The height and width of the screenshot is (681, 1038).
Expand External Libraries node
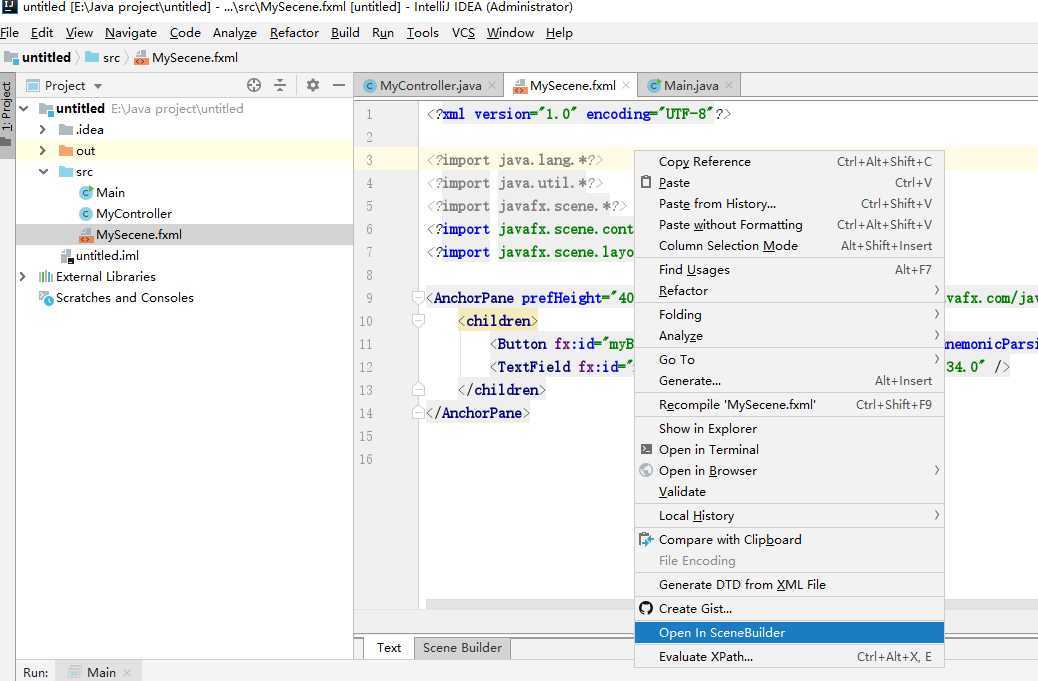pyautogui.click(x=23, y=277)
